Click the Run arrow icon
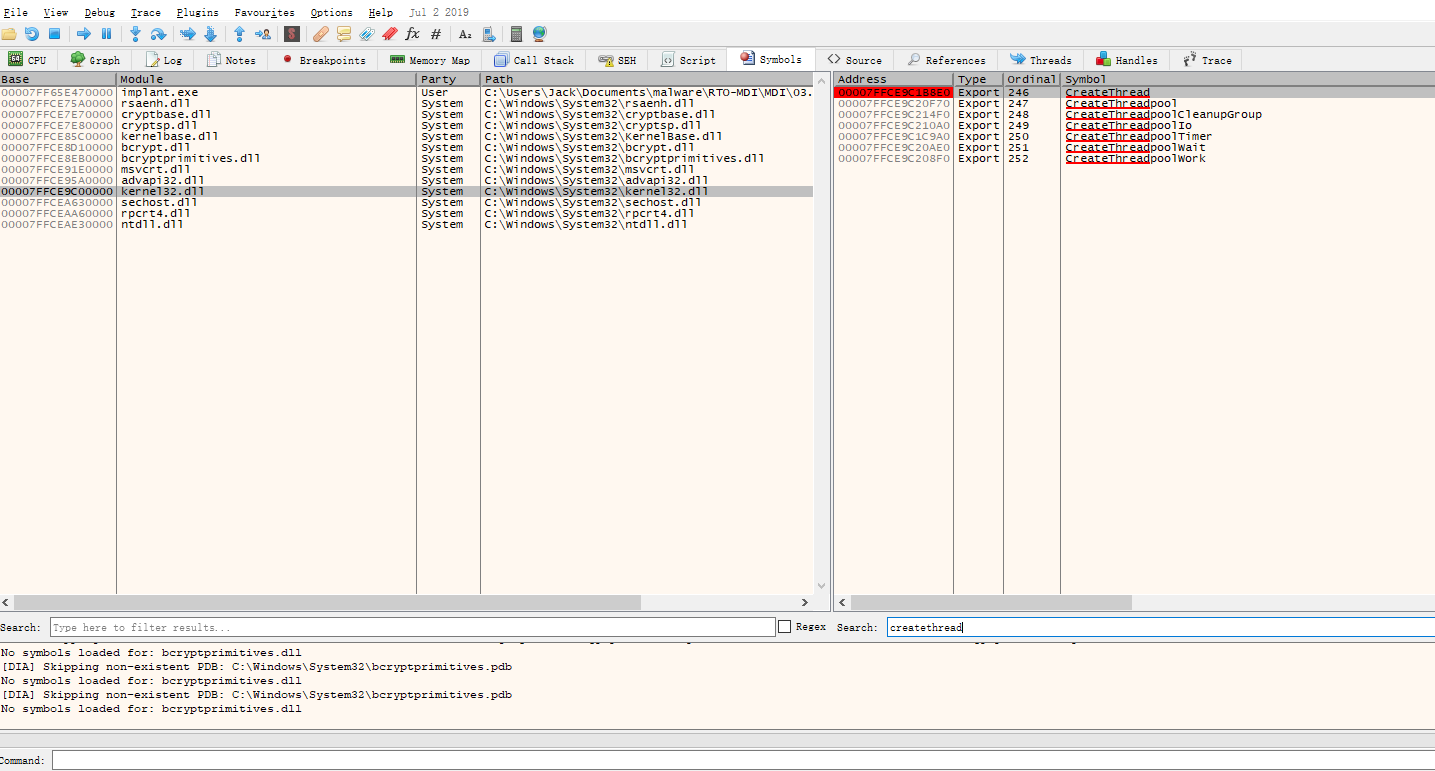 pos(84,34)
